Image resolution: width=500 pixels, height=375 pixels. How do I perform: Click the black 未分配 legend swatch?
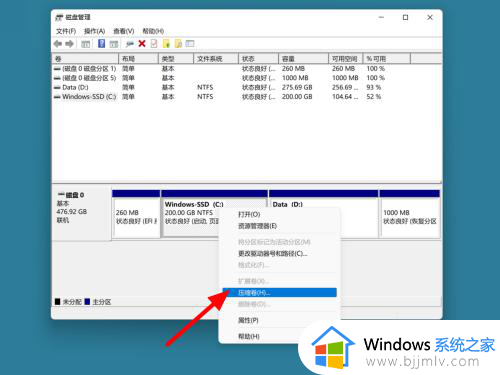pyautogui.click(x=58, y=302)
